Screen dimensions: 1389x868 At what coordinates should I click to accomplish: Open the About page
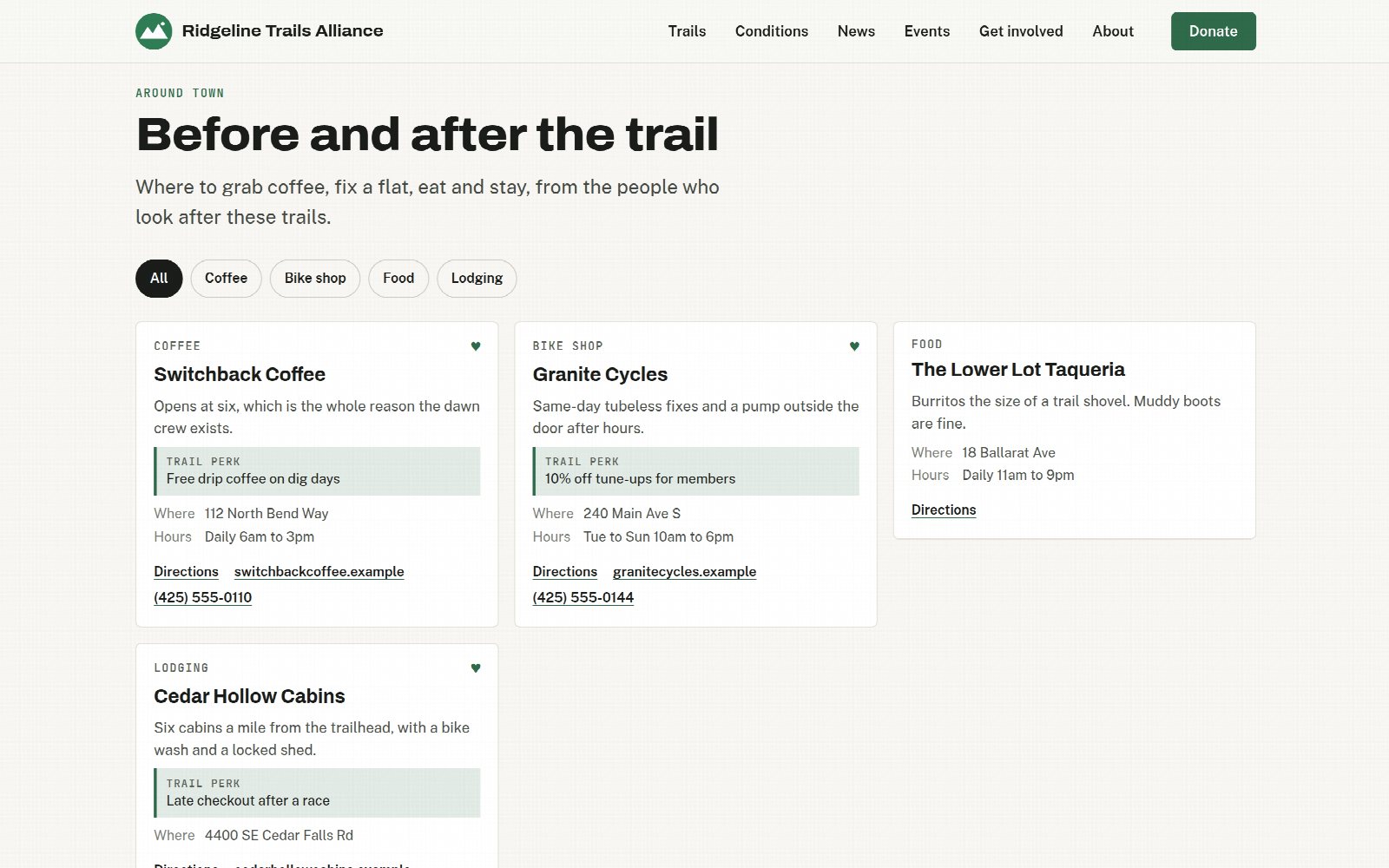tap(1113, 31)
